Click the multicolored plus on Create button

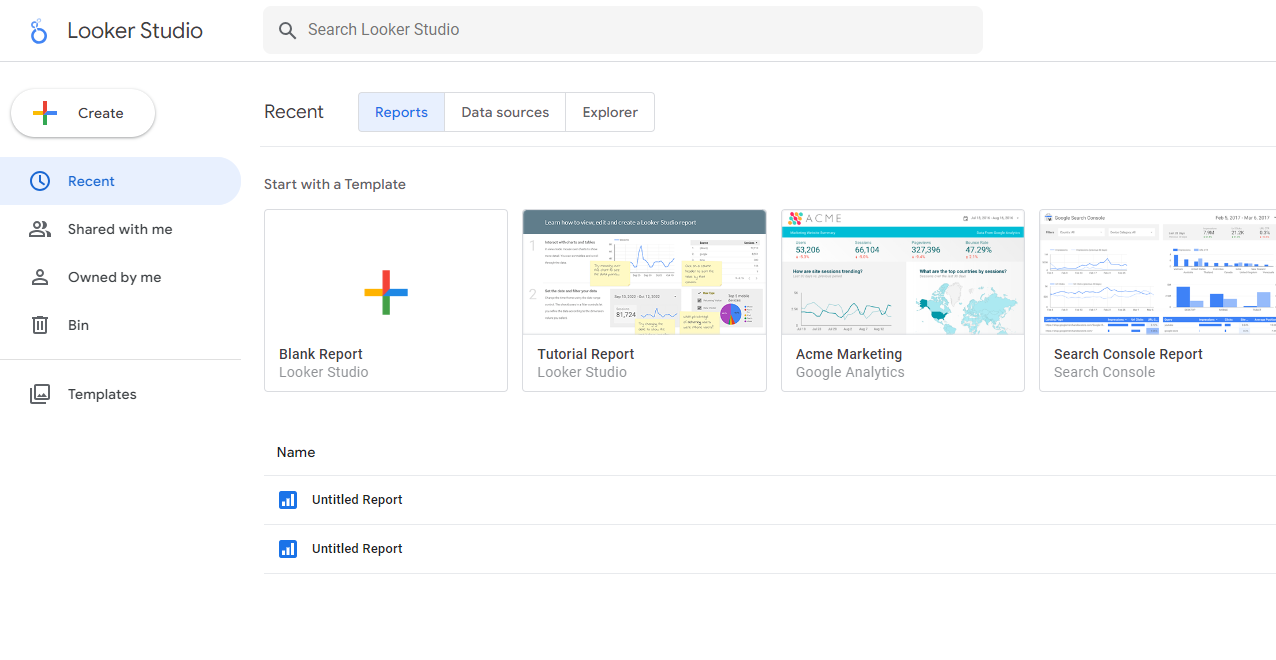45,113
